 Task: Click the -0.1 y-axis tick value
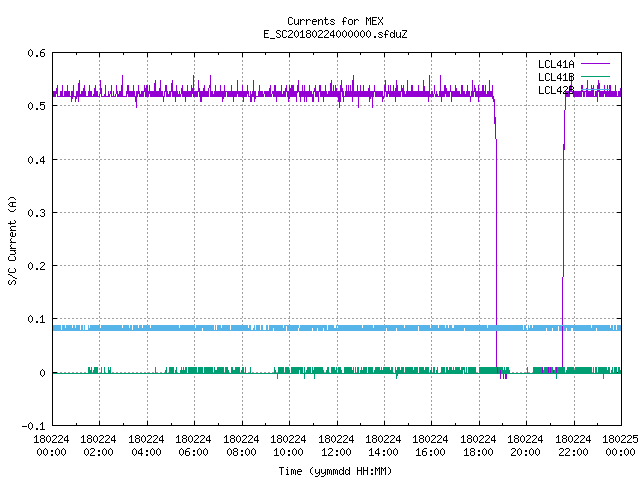pos(33,426)
